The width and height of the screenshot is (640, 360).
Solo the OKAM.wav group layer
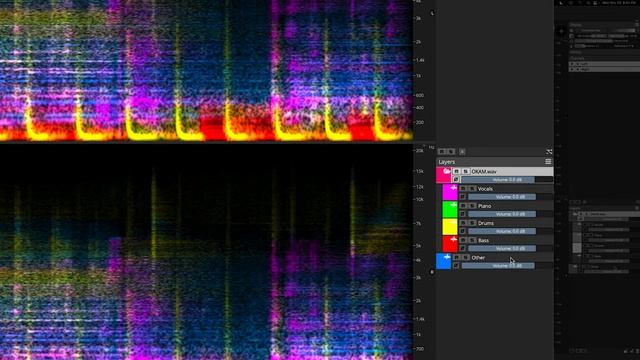pos(465,171)
